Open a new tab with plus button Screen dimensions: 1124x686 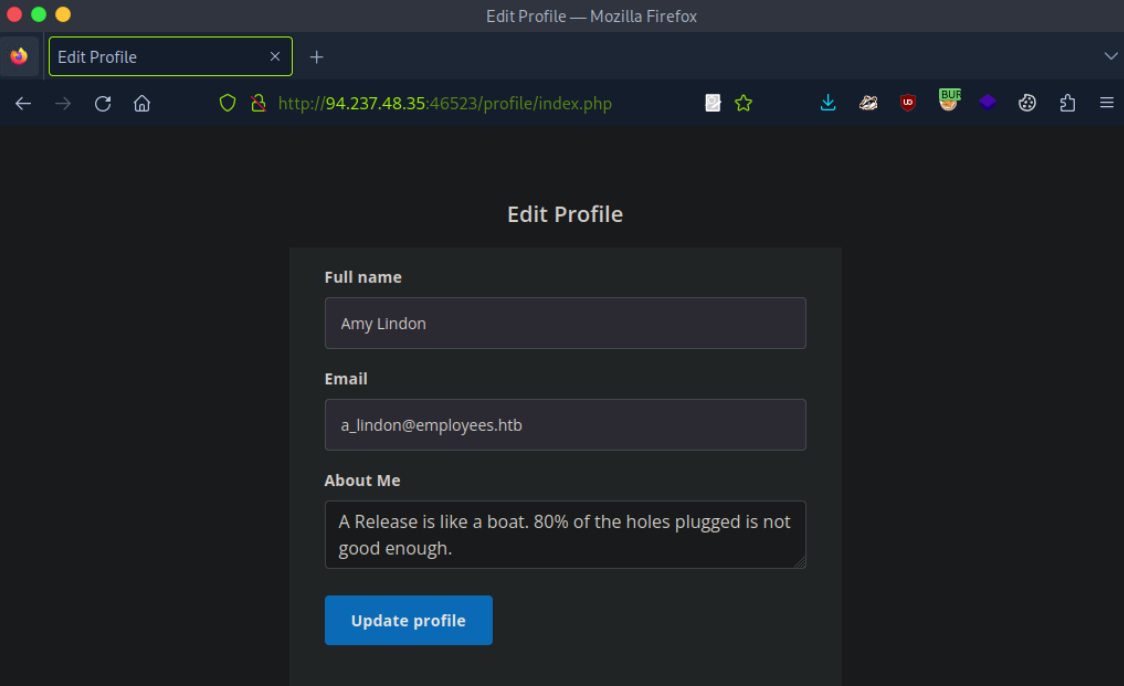317,57
